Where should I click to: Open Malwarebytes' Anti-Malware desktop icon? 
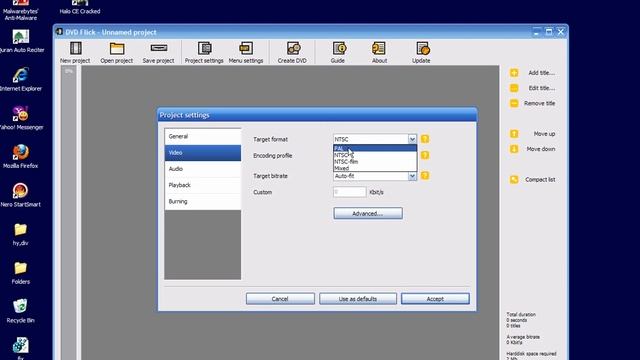pyautogui.click(x=20, y=3)
